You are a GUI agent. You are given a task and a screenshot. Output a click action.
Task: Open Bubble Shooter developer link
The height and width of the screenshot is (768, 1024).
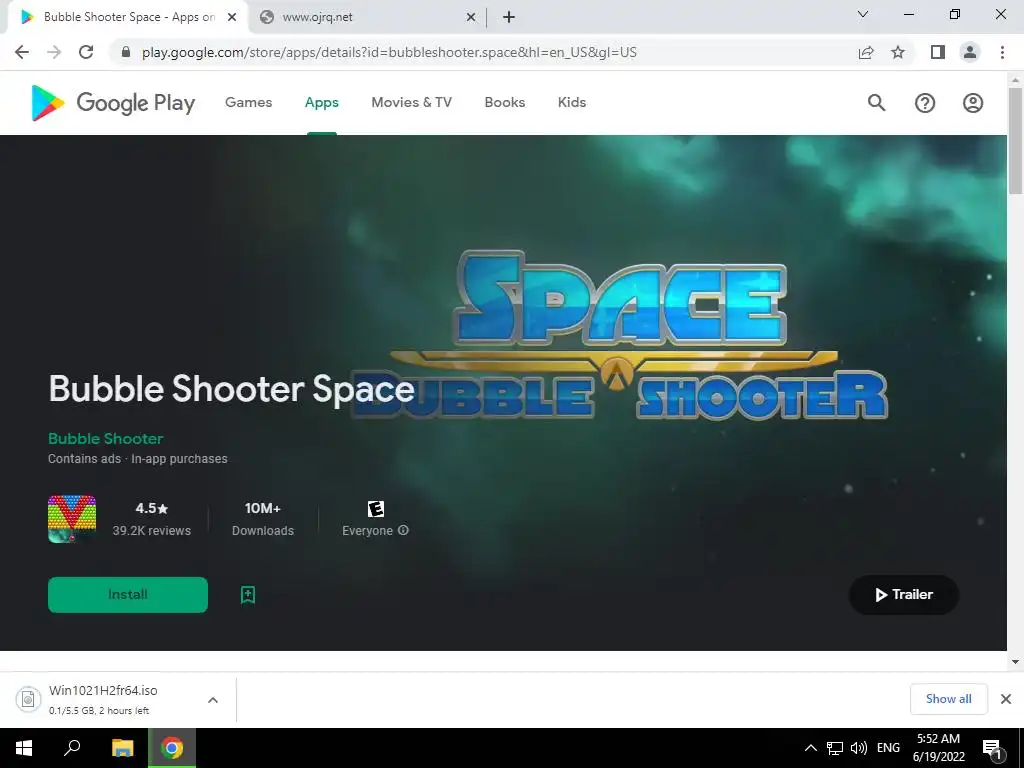(x=106, y=438)
